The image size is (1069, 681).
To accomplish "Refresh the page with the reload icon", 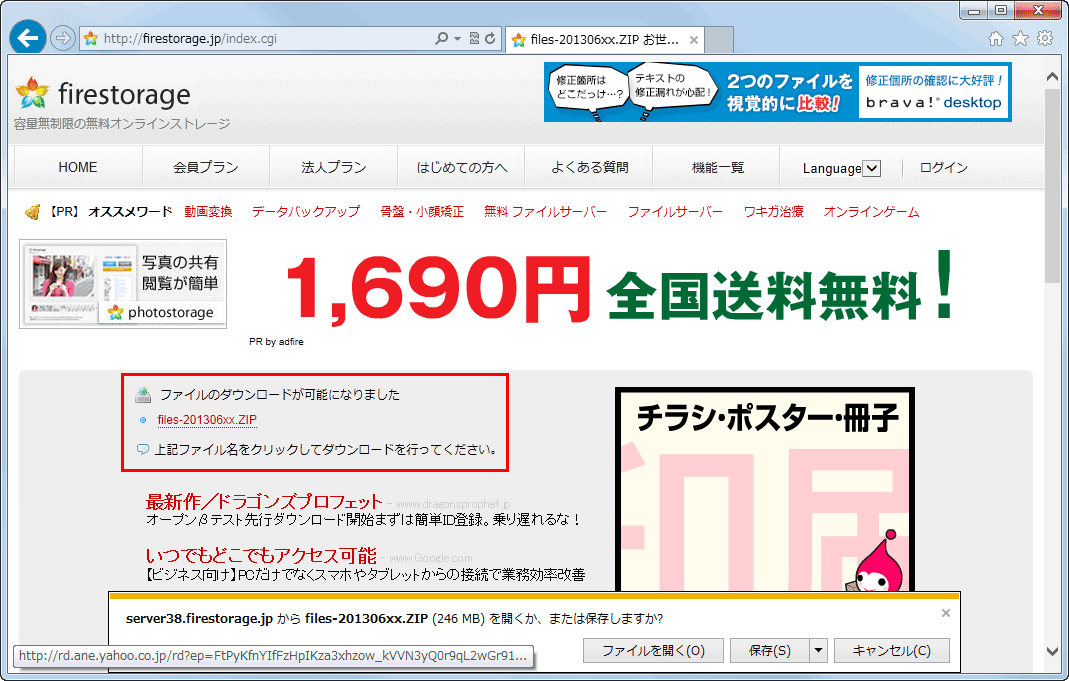I will pyautogui.click(x=489, y=38).
